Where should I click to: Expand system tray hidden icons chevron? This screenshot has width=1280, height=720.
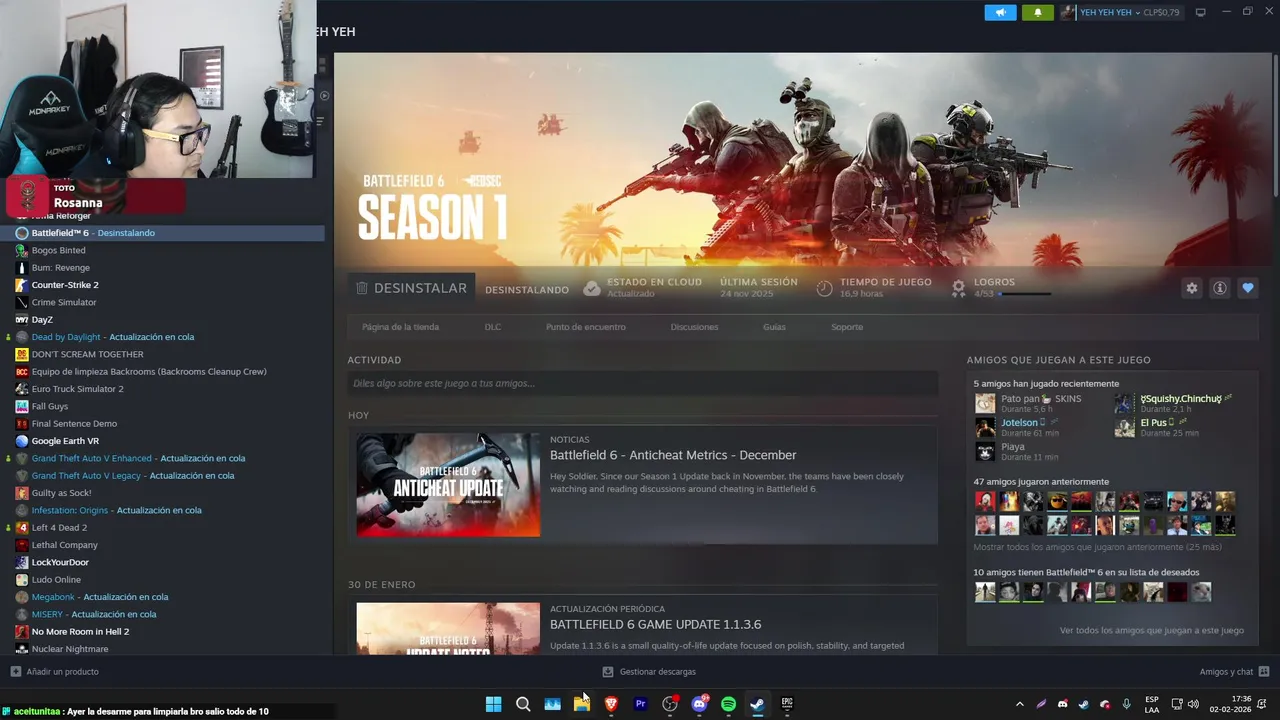tap(1019, 704)
